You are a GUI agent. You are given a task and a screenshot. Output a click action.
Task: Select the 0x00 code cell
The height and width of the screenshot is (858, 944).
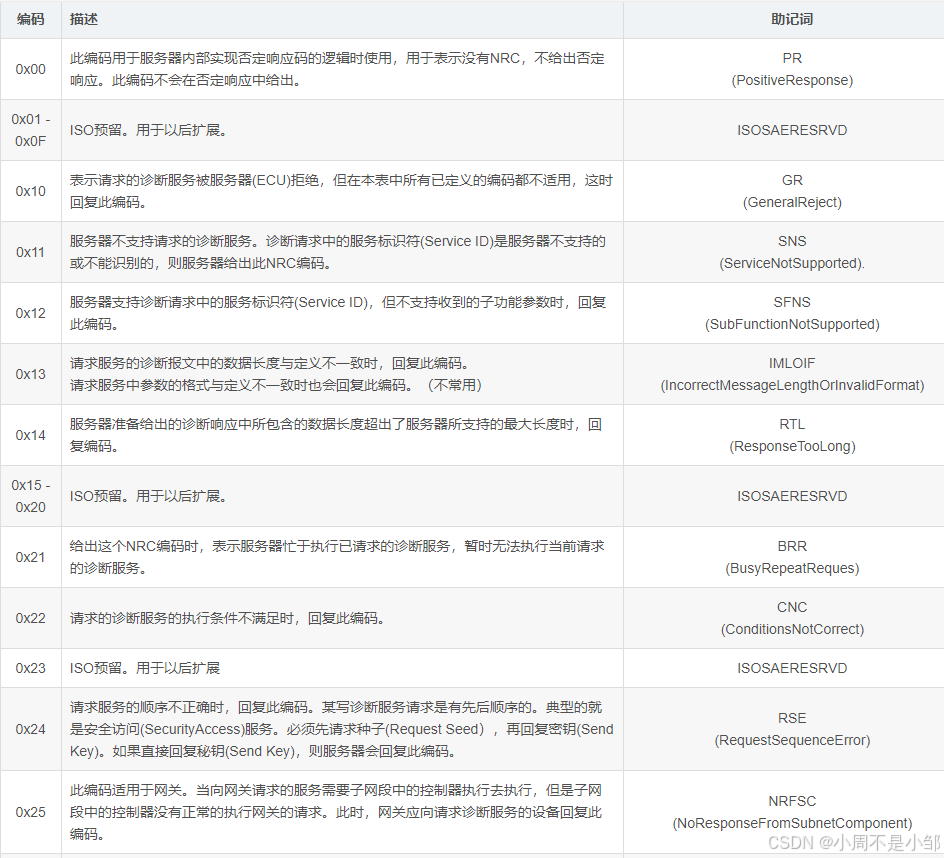(30, 69)
